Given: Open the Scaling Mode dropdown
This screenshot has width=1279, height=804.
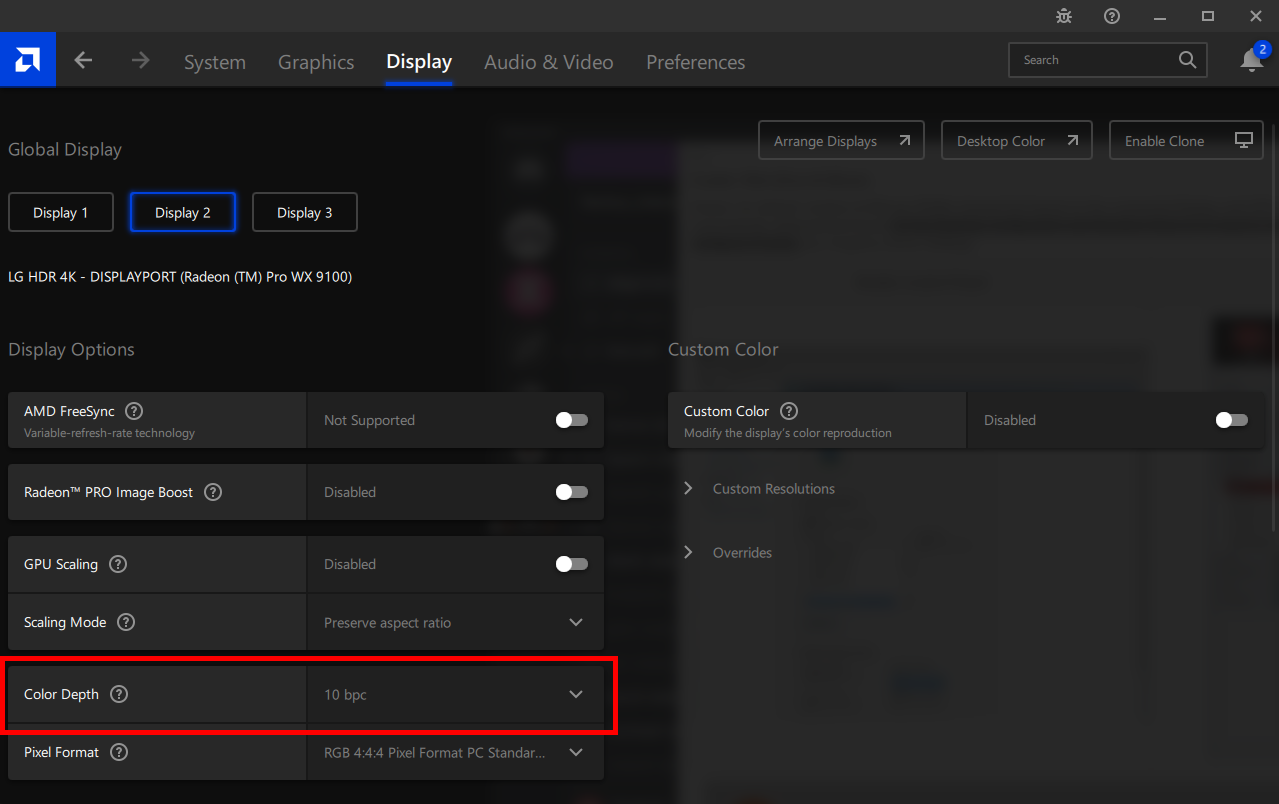Looking at the screenshot, I should 455,622.
